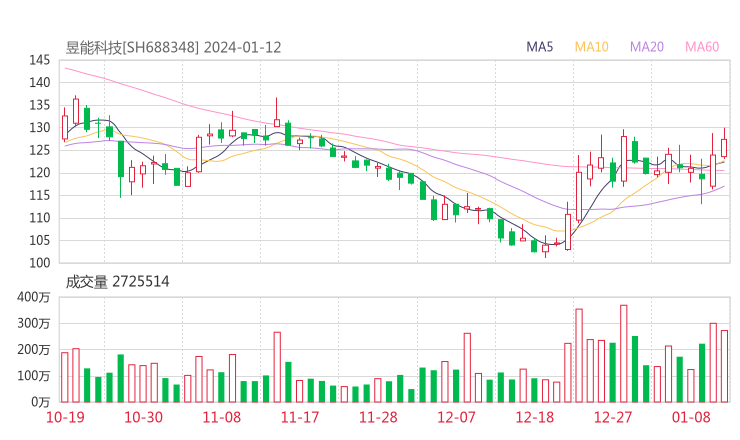Viewport: 740px width, 440px height.
Task: Click the 100 price axis label
Action: click(x=40, y=263)
